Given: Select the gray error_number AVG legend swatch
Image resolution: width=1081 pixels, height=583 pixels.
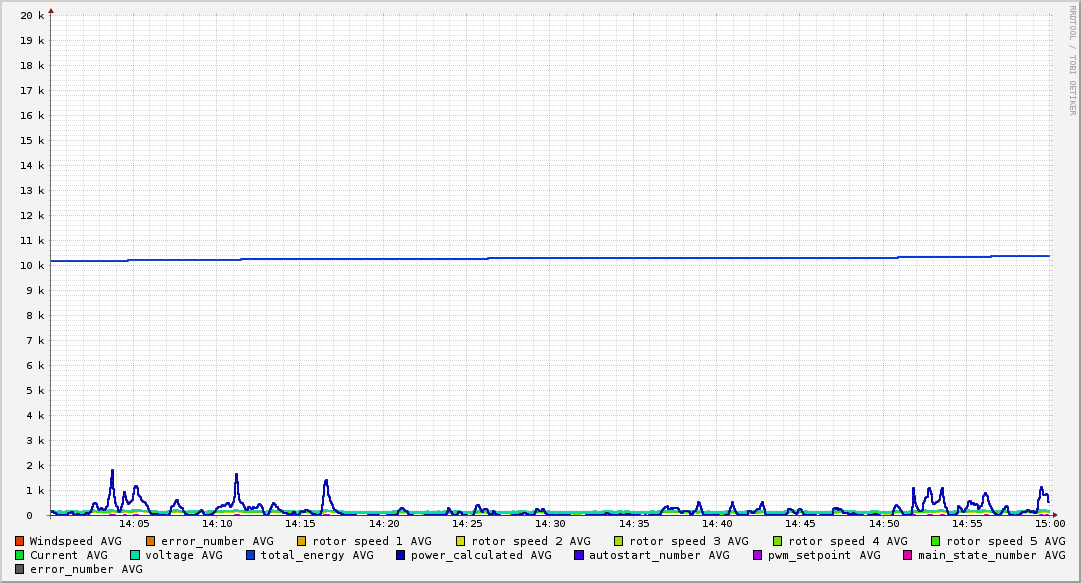Looking at the screenshot, I should coord(20,569).
